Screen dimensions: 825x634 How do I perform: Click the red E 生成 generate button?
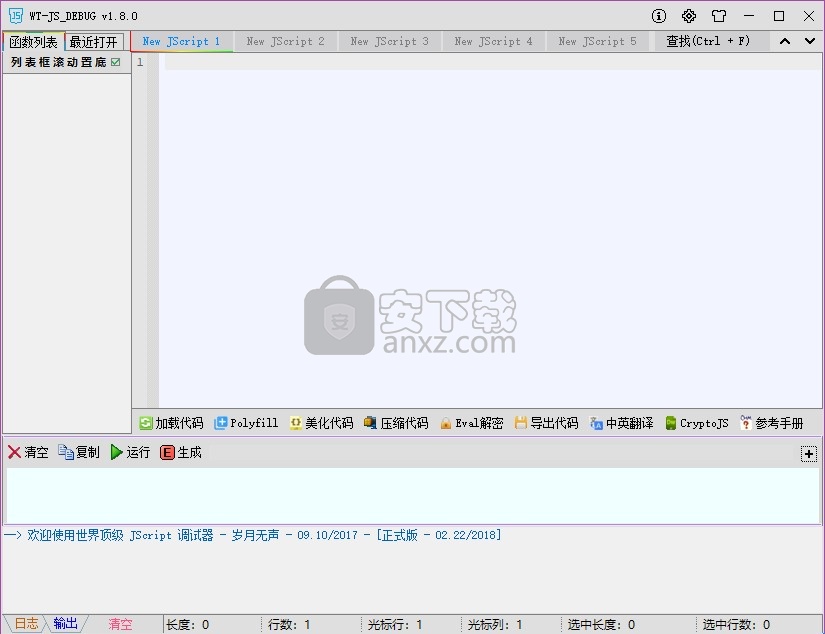coord(180,452)
